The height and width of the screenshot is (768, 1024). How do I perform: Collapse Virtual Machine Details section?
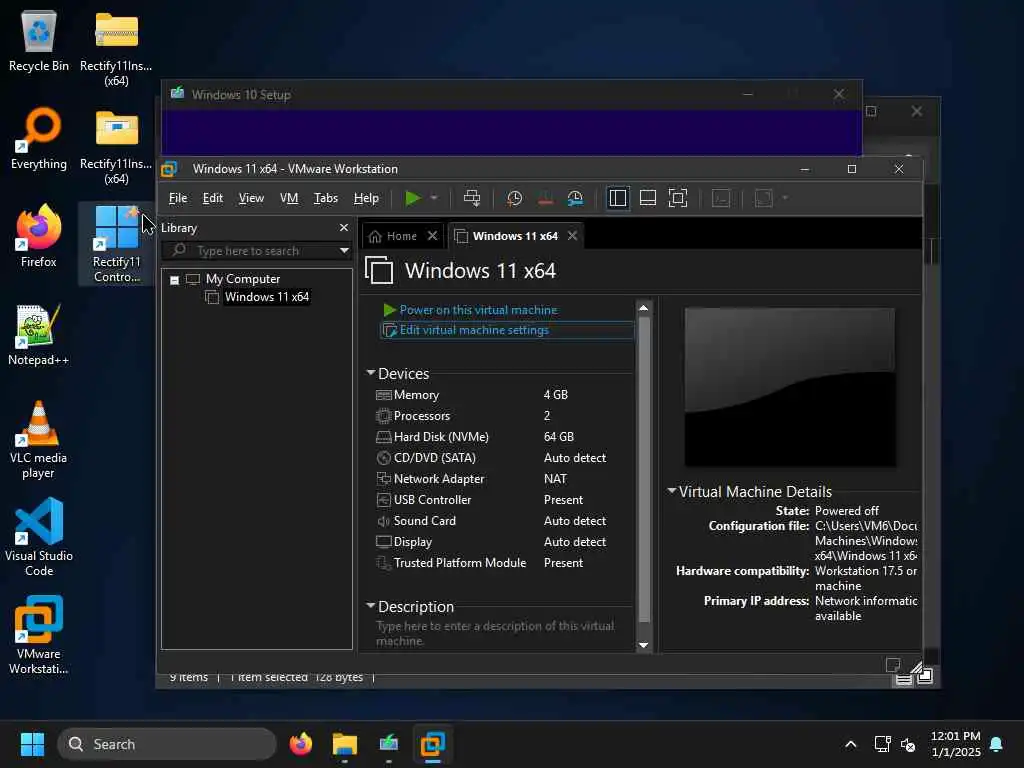(x=671, y=490)
